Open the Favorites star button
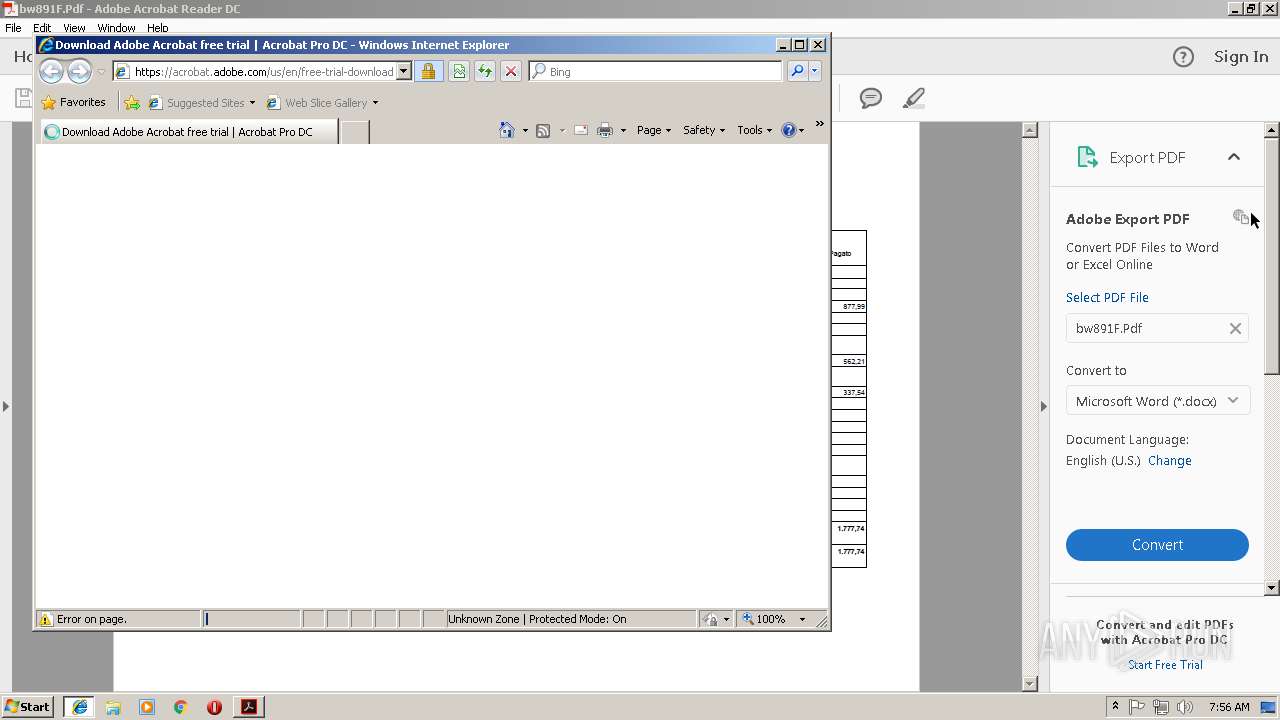1280x720 pixels. coord(73,102)
